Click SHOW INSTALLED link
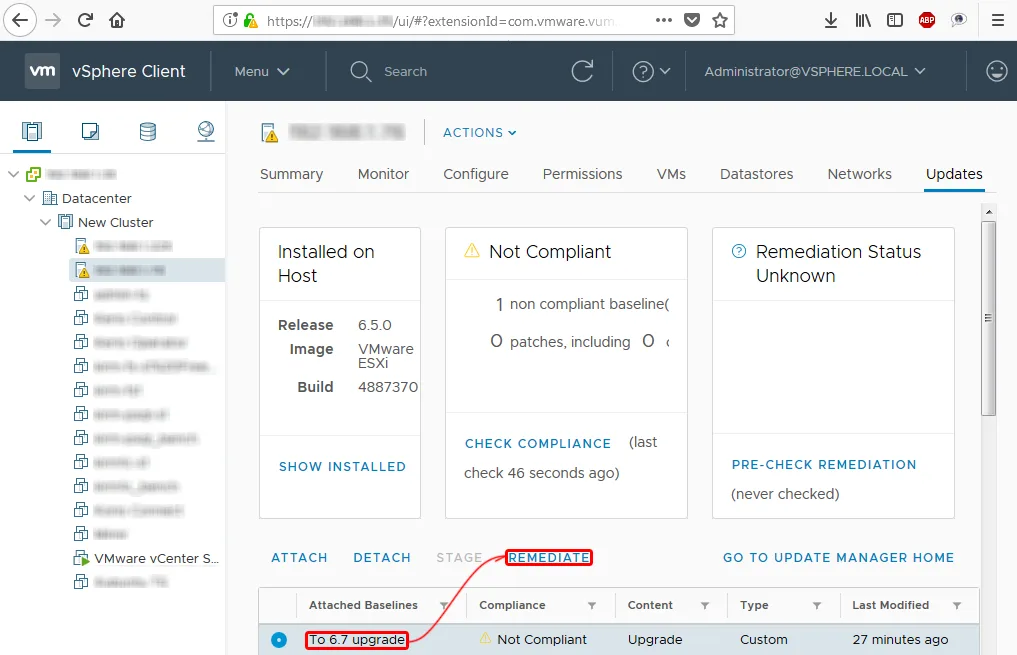The height and width of the screenshot is (655, 1017). pyautogui.click(x=342, y=466)
